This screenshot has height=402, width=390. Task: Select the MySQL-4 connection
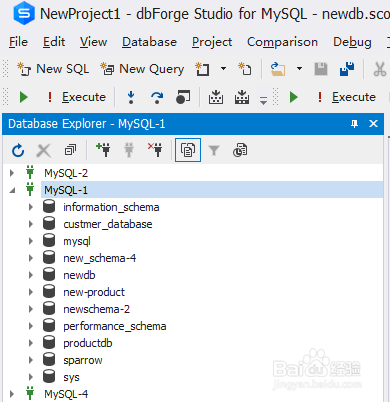point(66,394)
